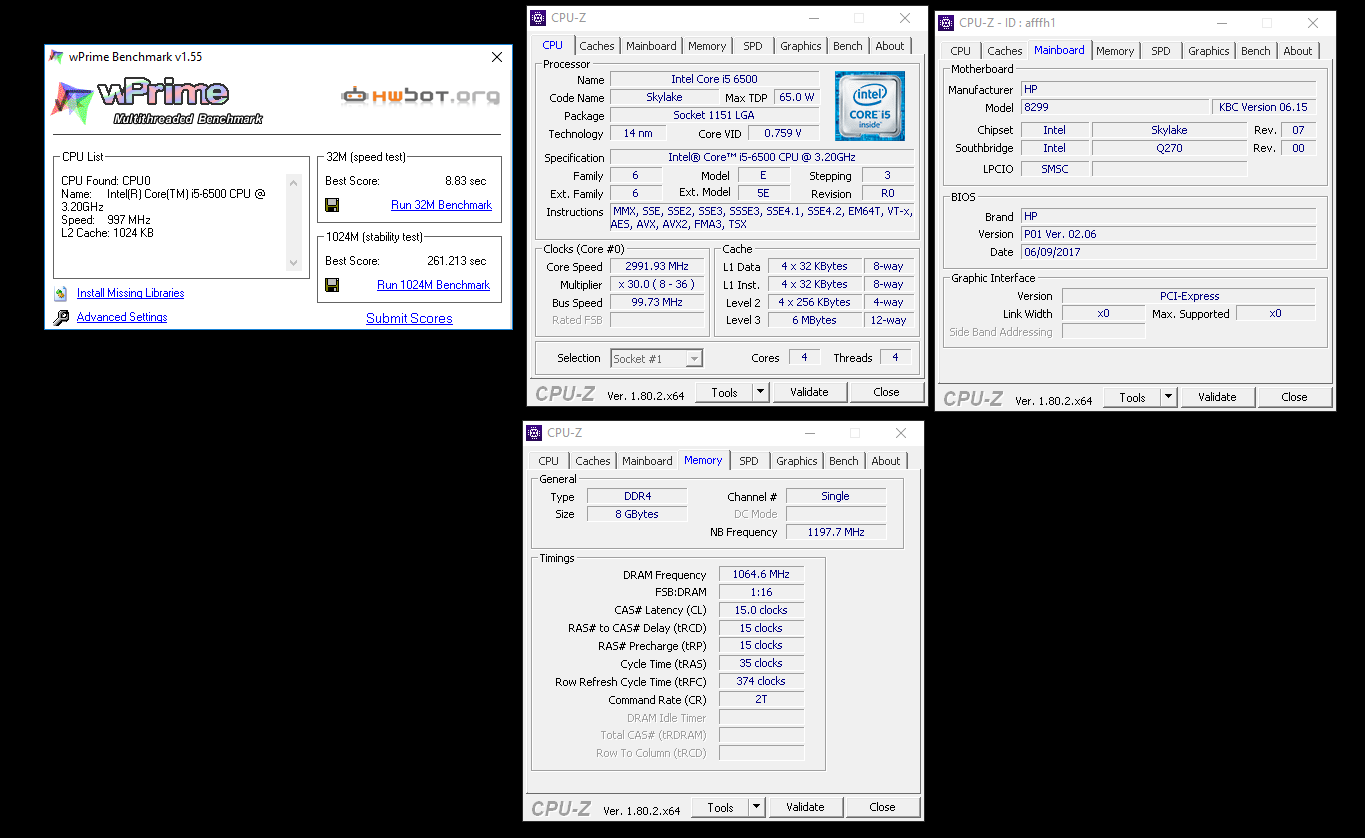
Task: Select Caches tab in CPU-Z Memory window
Action: tap(593, 461)
